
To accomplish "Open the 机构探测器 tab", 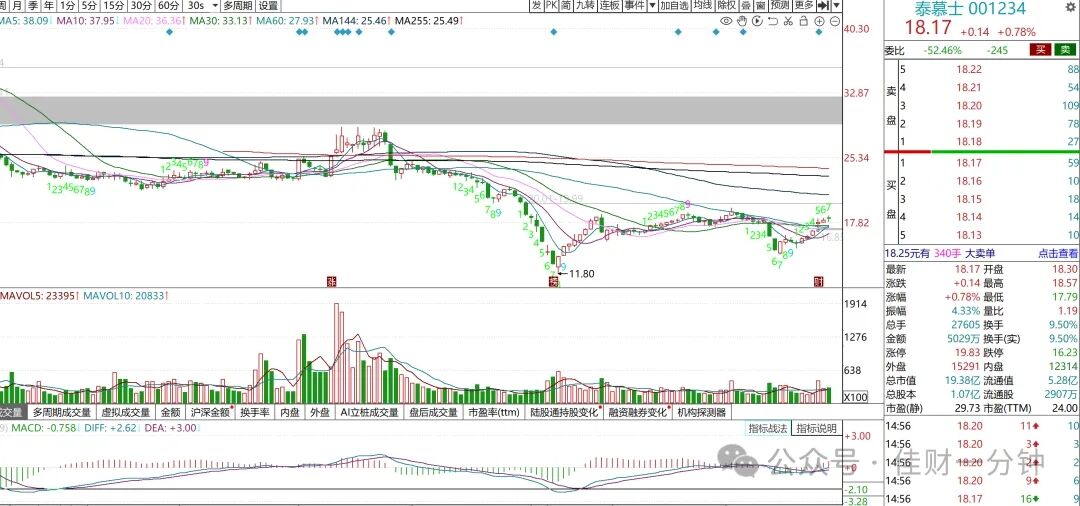I will [x=701, y=412].
